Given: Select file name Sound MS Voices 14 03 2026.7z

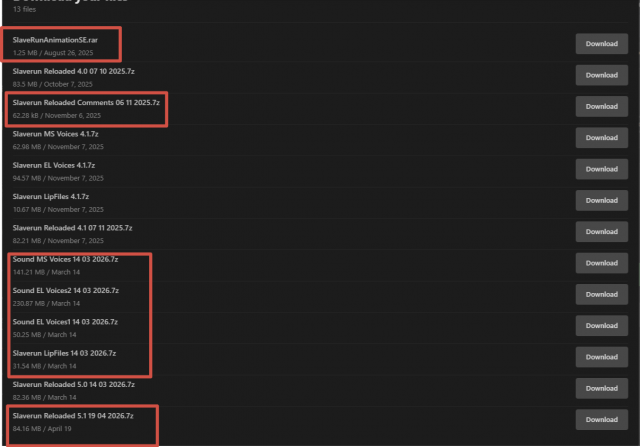Looking at the screenshot, I should click(65, 259).
